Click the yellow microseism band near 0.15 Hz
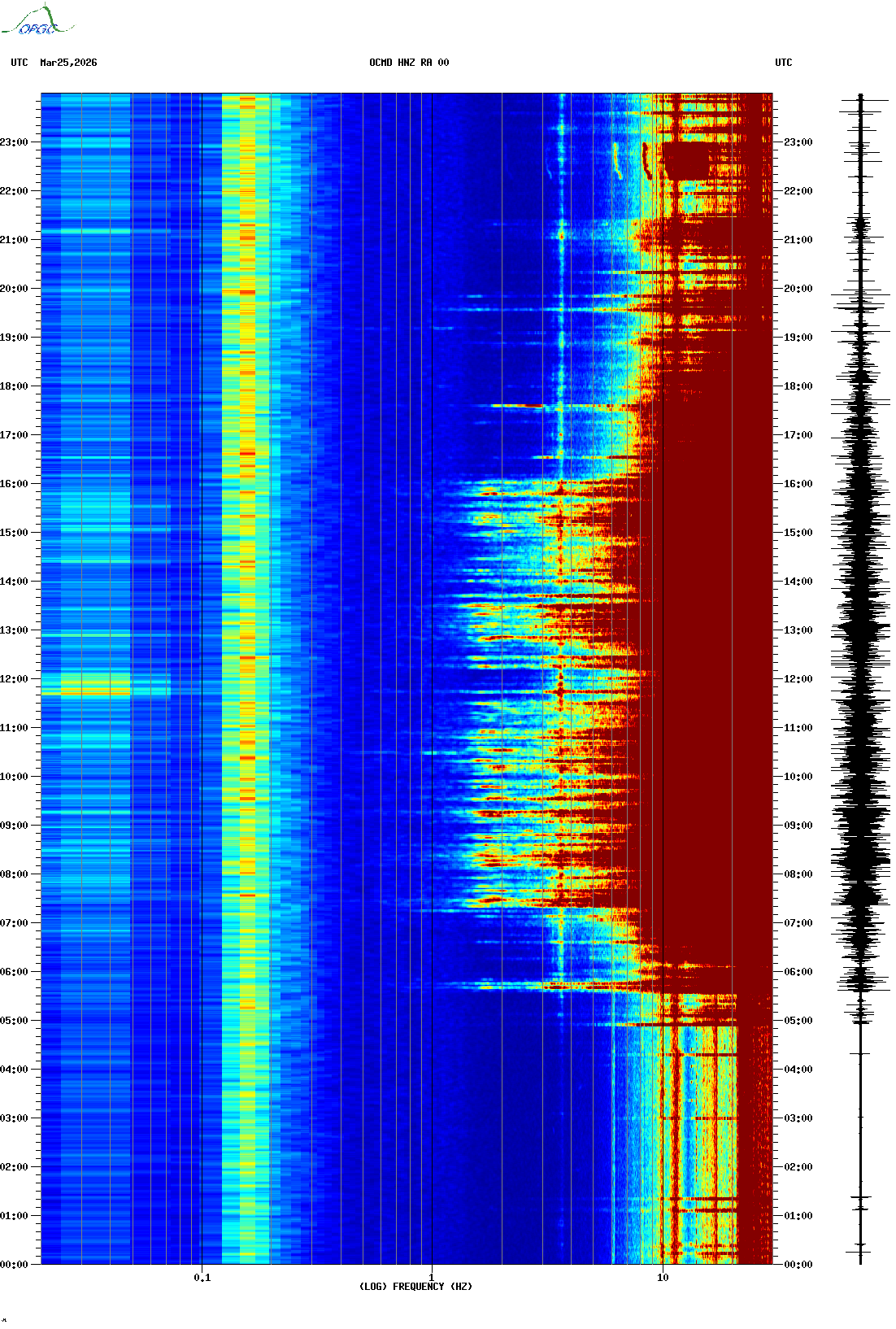Viewport: 896px width, 1329px height. point(246,678)
